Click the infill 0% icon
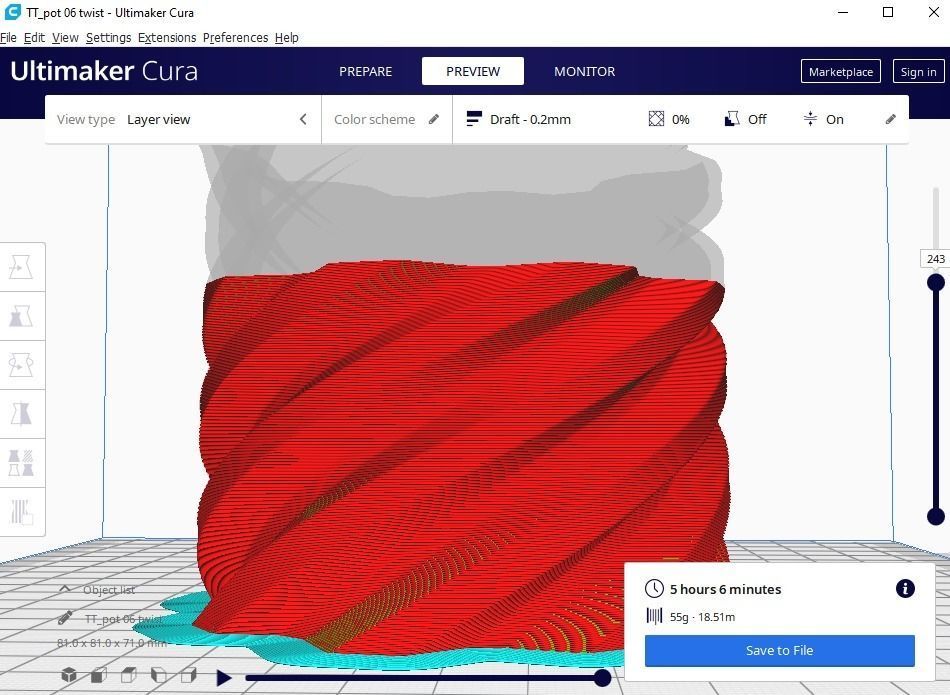This screenshot has width=950, height=695. click(x=656, y=119)
